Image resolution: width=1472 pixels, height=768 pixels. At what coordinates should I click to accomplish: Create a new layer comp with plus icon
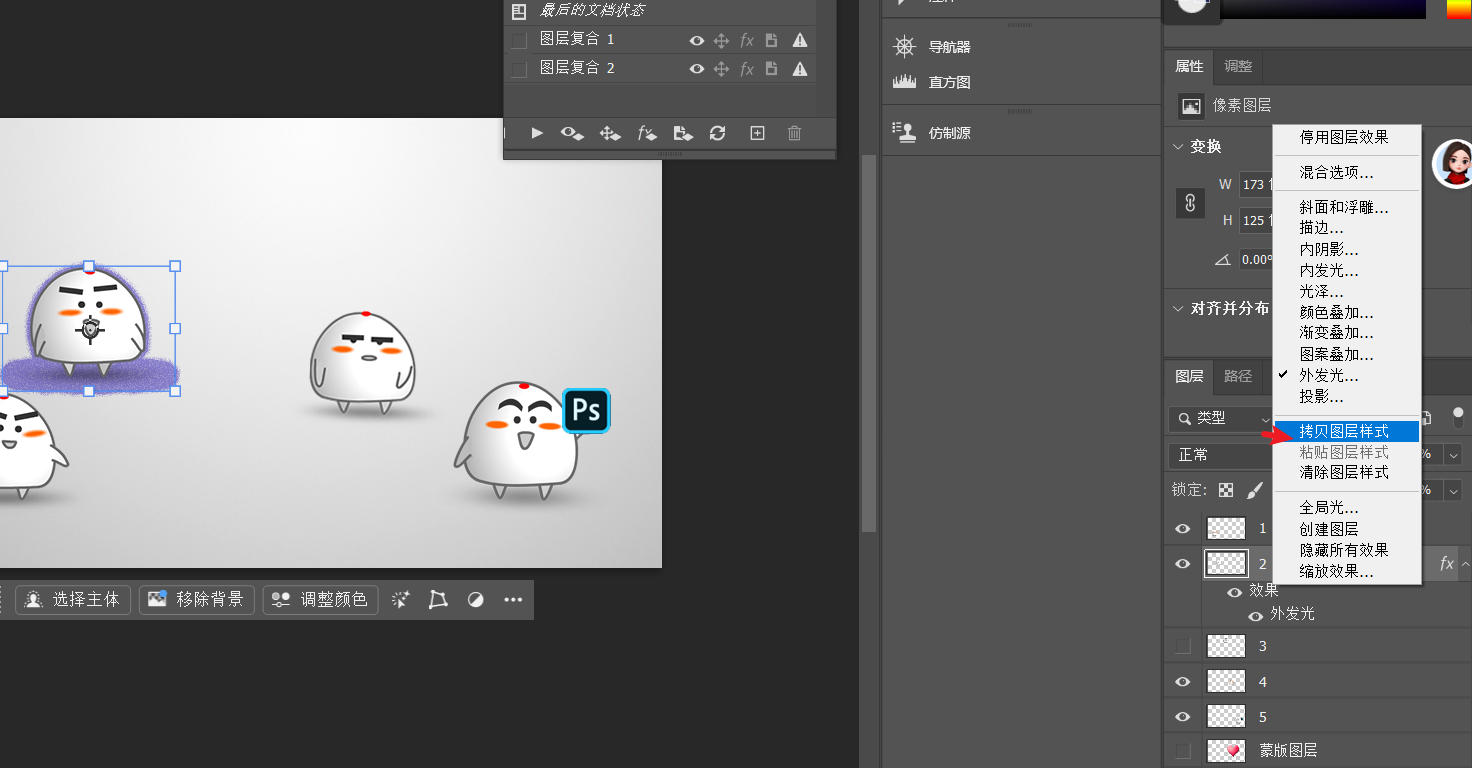click(757, 133)
